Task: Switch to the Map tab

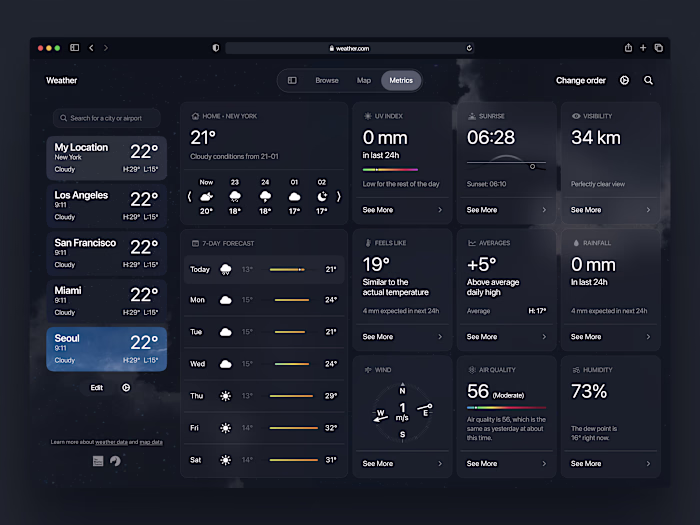Action: (x=364, y=80)
